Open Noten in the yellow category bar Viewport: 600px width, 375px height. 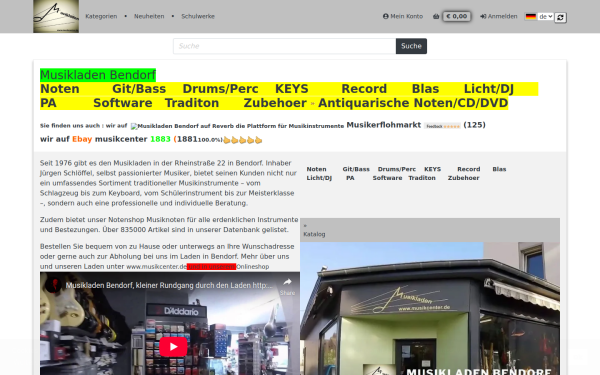[60, 89]
